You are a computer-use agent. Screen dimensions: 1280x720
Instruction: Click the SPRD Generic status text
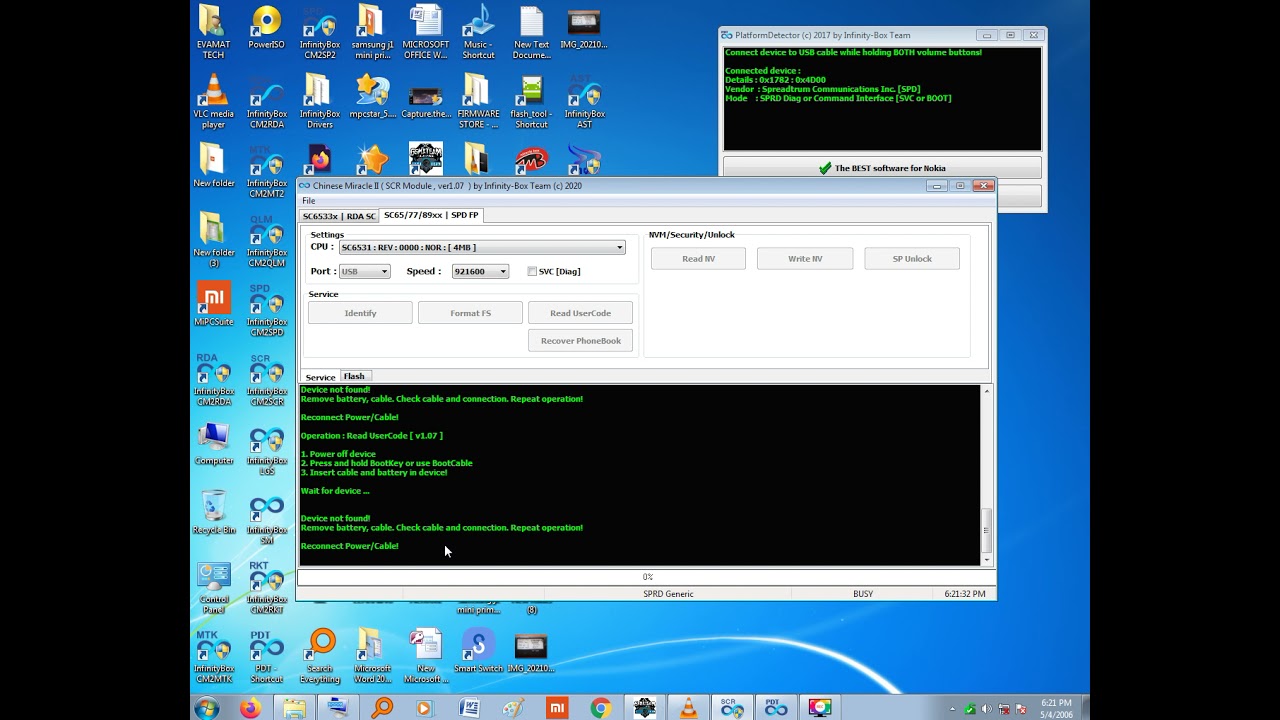pyautogui.click(x=668, y=594)
